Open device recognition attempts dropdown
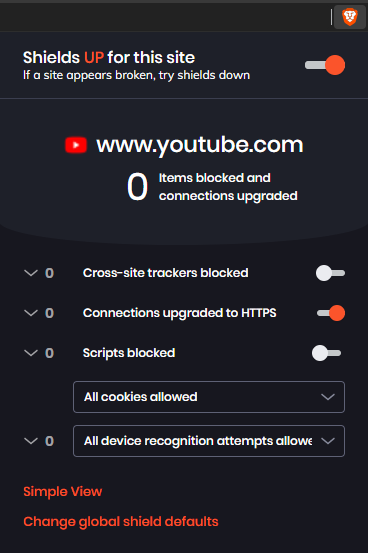368x553 pixels. point(209,441)
